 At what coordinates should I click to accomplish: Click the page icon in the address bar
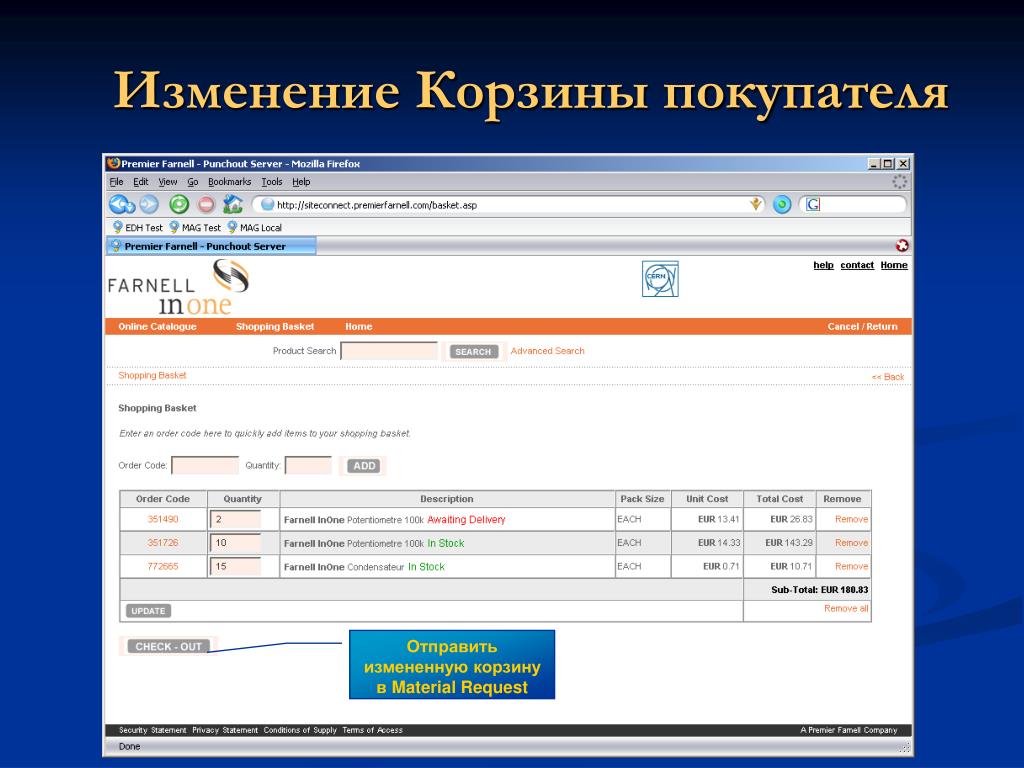[267, 204]
